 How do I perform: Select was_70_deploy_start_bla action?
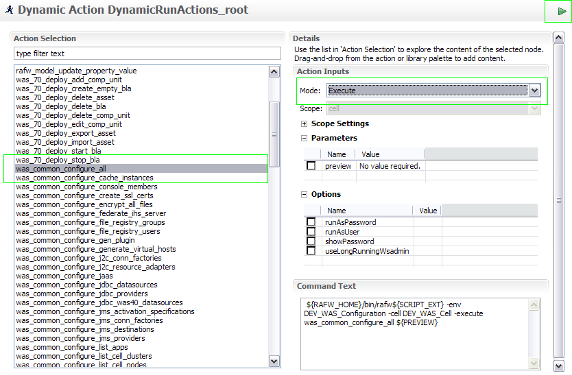pyautogui.click(x=58, y=151)
